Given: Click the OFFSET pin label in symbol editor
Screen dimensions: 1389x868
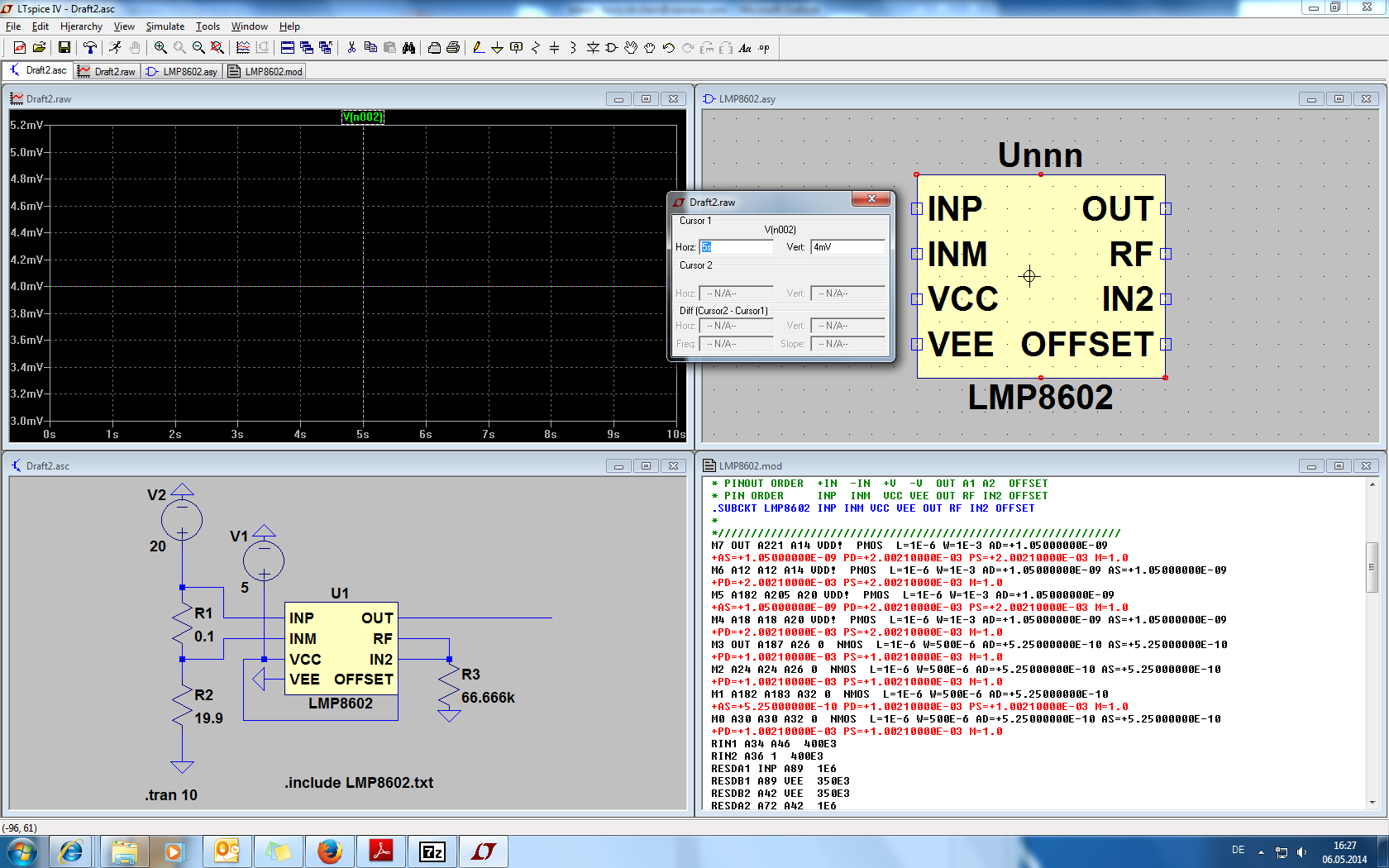Looking at the screenshot, I should pos(1086,344).
